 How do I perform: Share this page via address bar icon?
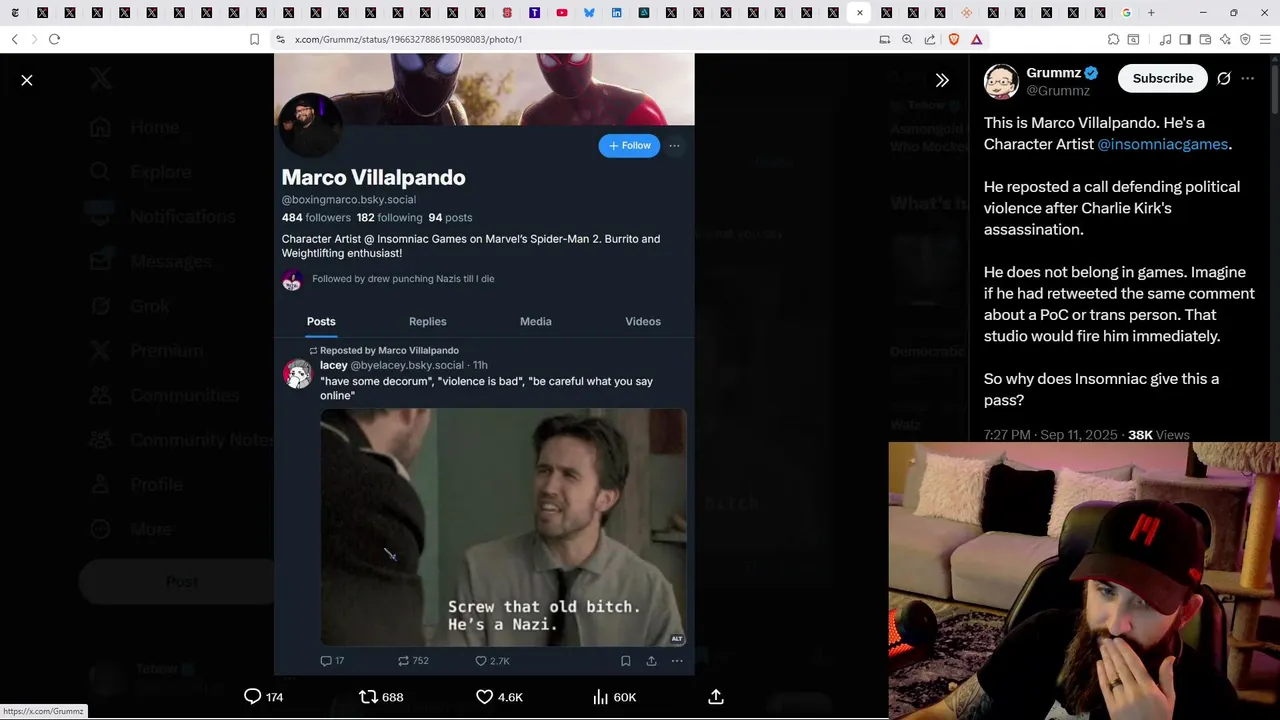930,39
